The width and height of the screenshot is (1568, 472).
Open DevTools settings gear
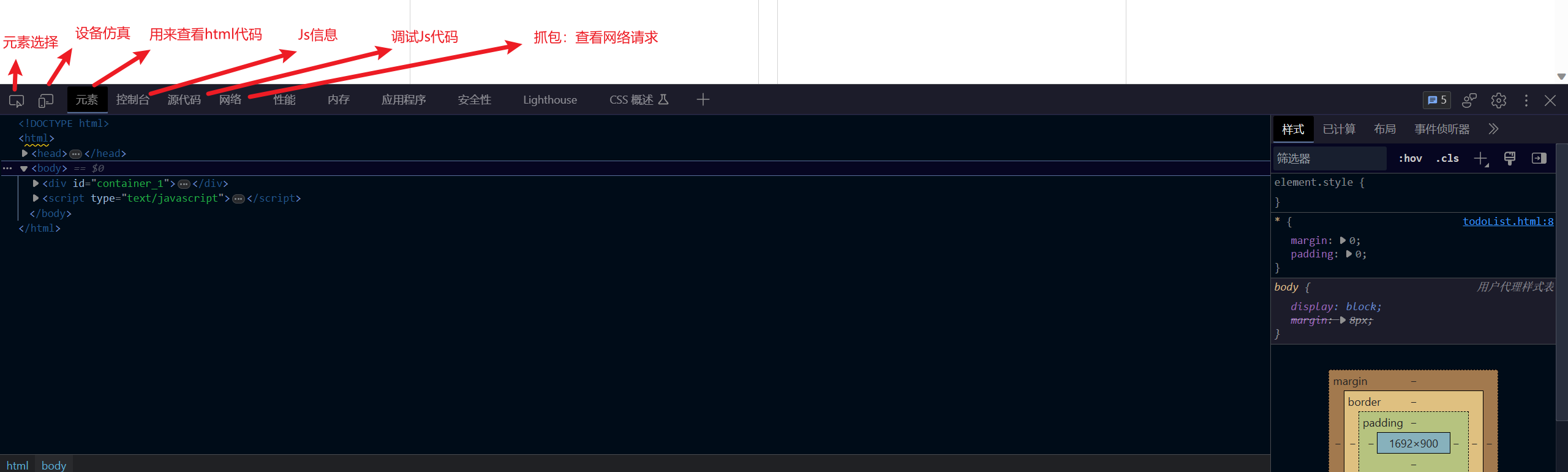pos(1499,100)
